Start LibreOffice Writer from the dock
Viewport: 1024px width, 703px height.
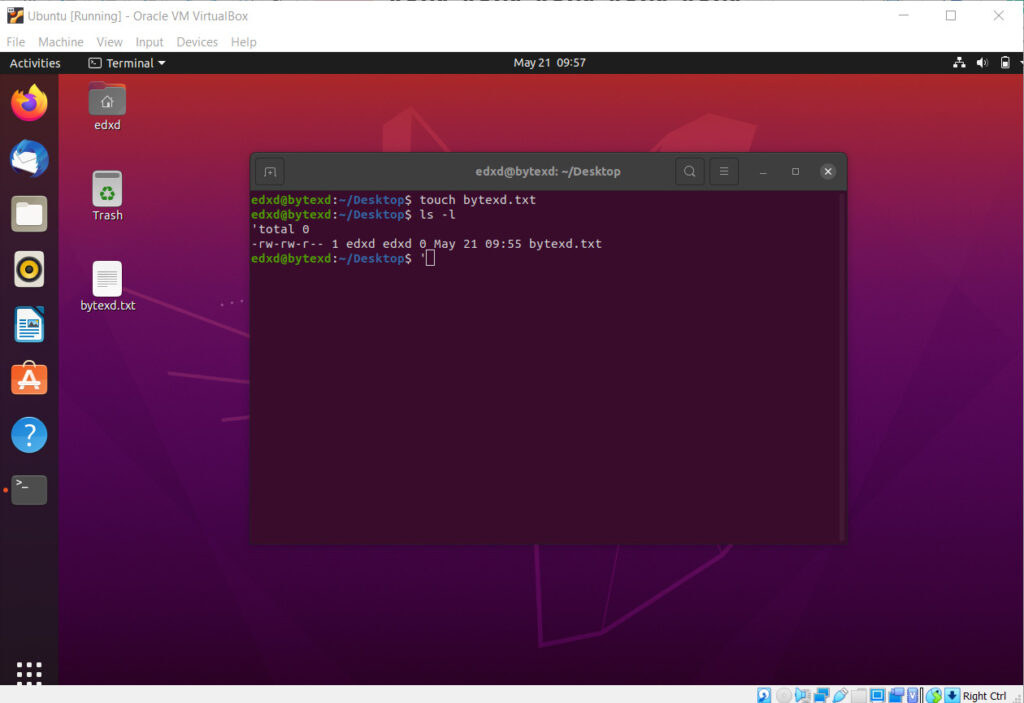28,324
